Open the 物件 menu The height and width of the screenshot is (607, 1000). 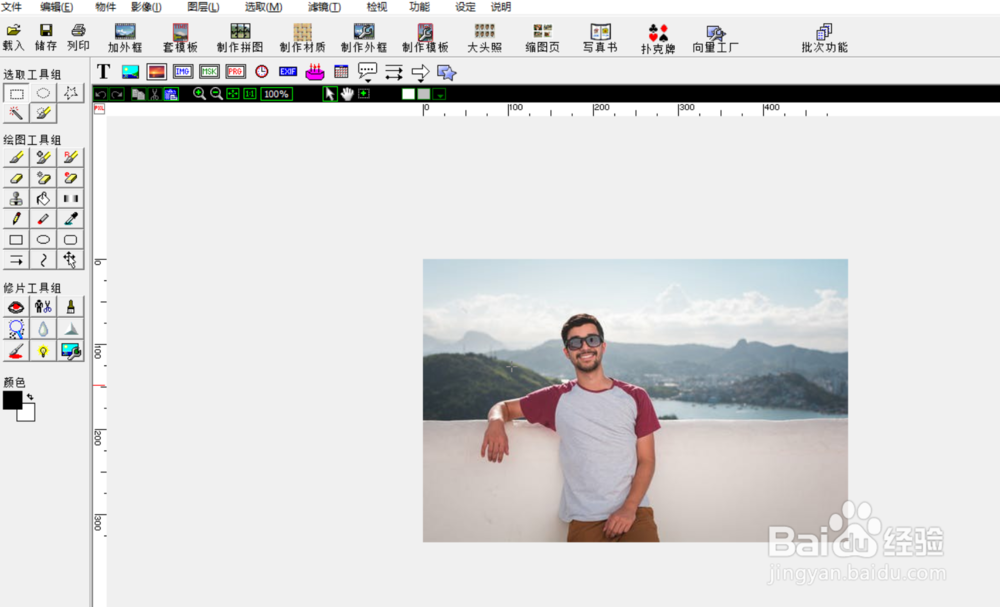click(x=105, y=7)
